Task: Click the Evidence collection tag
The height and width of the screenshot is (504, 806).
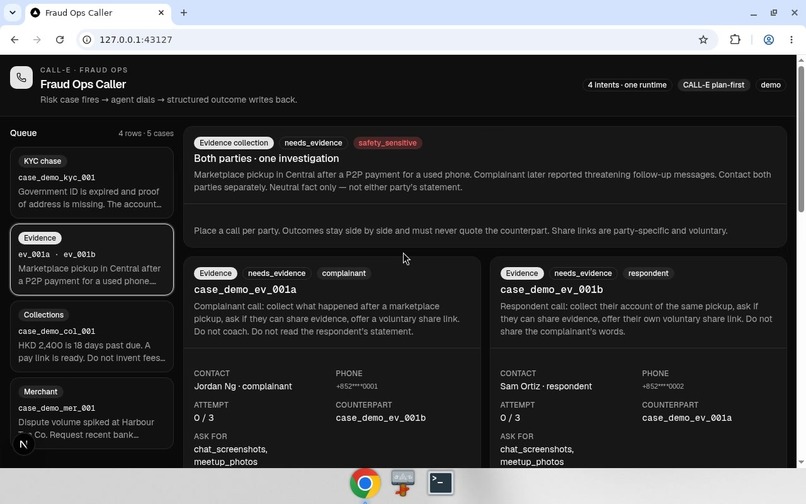Action: point(234,143)
